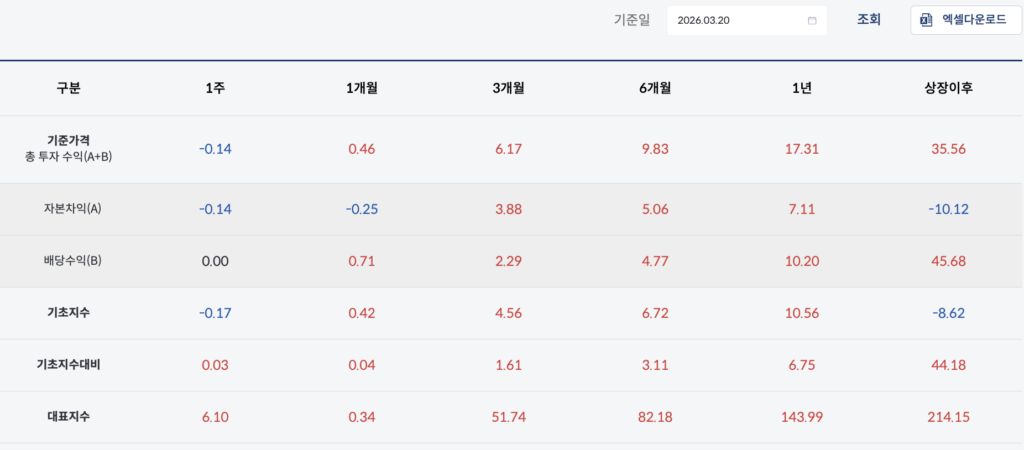Click the 214.15 value in 대표지수 row

coord(948,417)
